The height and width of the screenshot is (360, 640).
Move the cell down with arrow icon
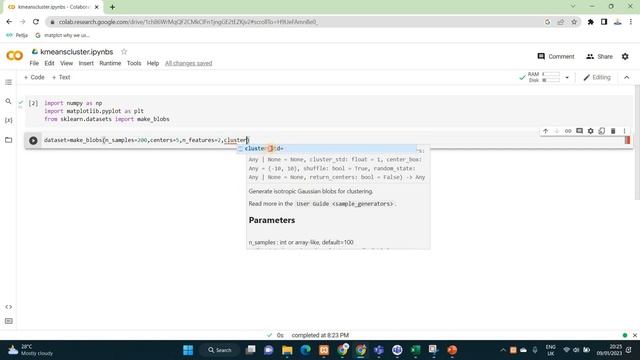click(x=556, y=131)
